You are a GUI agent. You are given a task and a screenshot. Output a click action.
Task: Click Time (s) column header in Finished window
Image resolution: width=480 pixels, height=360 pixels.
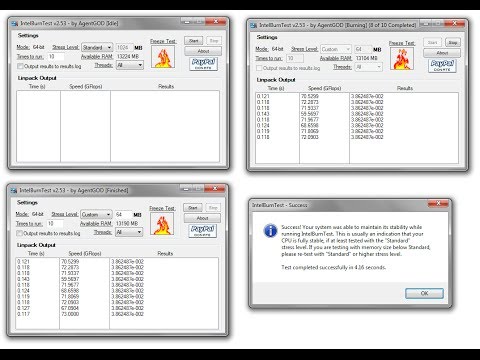pos(36,253)
